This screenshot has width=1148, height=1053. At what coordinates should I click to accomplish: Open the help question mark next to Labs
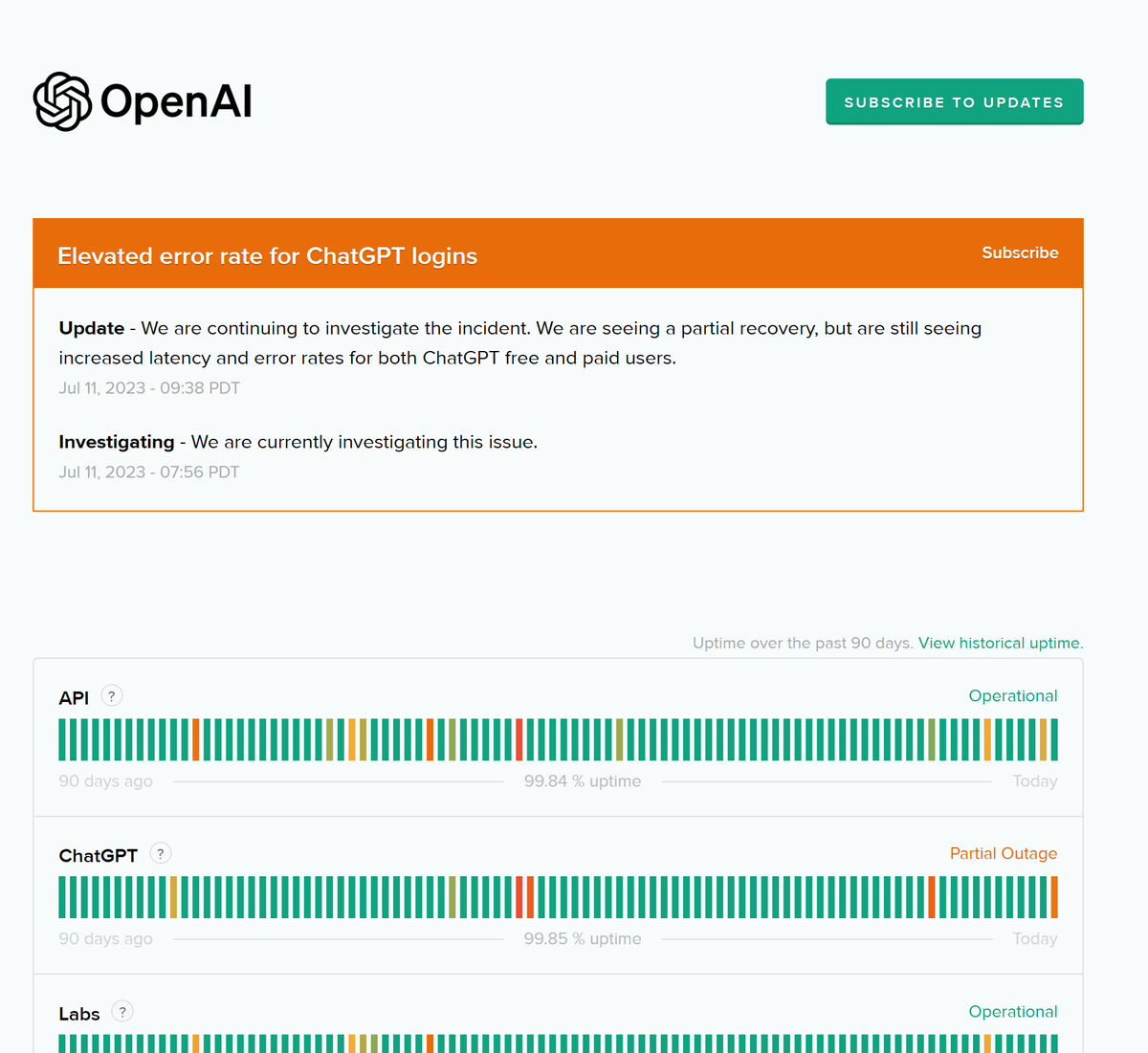[122, 1012]
